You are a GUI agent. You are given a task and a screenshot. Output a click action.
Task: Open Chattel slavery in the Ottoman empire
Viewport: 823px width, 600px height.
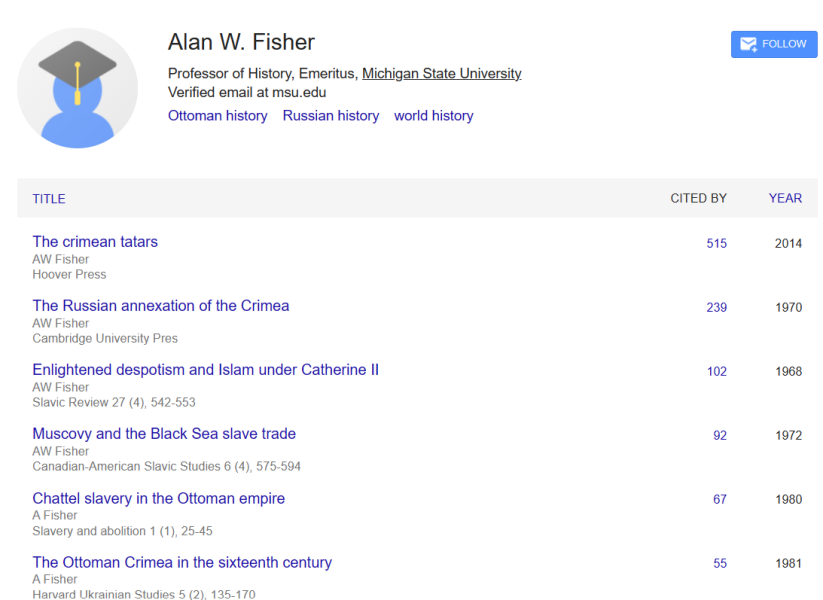click(x=158, y=498)
